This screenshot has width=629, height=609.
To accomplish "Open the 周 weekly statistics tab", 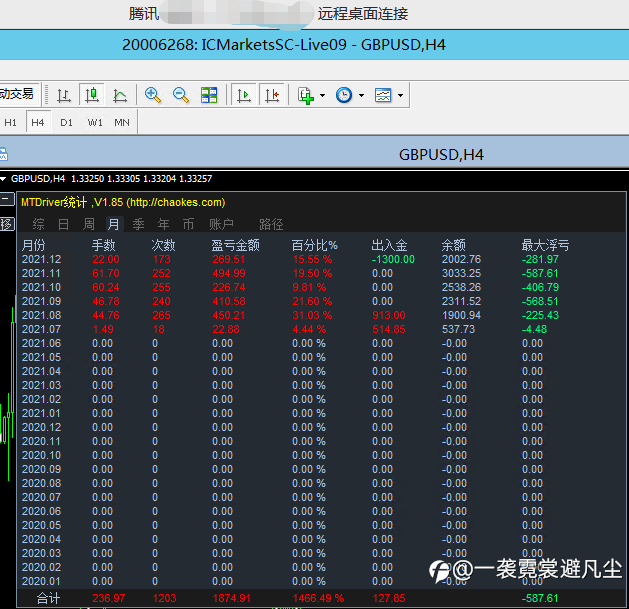I will point(88,224).
